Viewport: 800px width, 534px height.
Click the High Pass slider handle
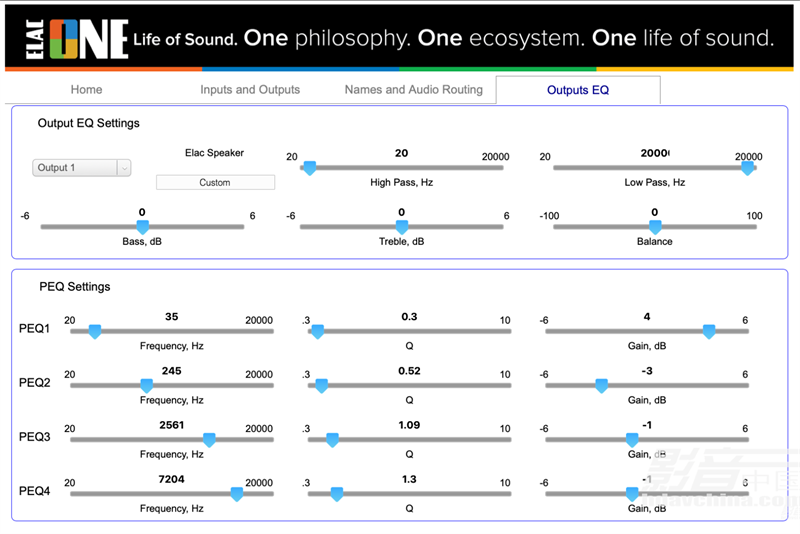[309, 168]
